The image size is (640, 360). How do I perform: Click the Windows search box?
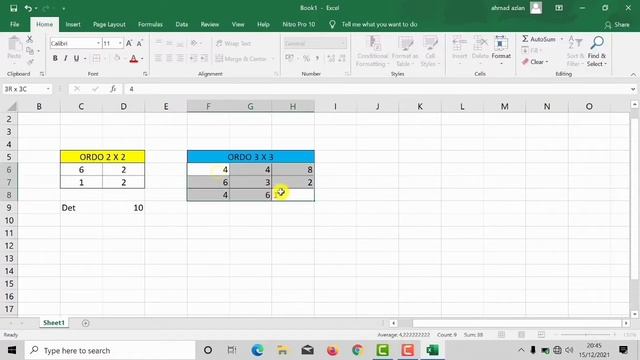(110, 350)
